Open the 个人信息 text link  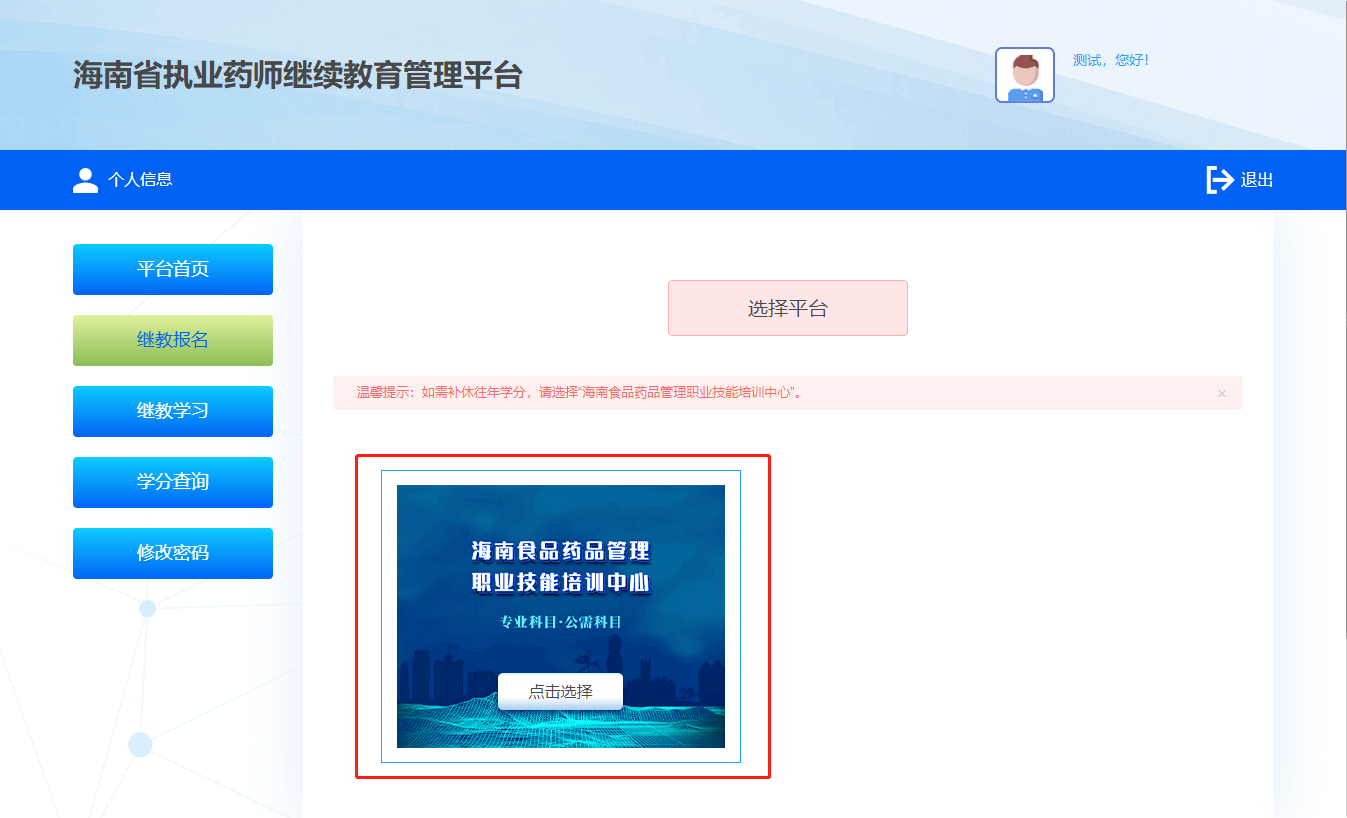click(140, 180)
